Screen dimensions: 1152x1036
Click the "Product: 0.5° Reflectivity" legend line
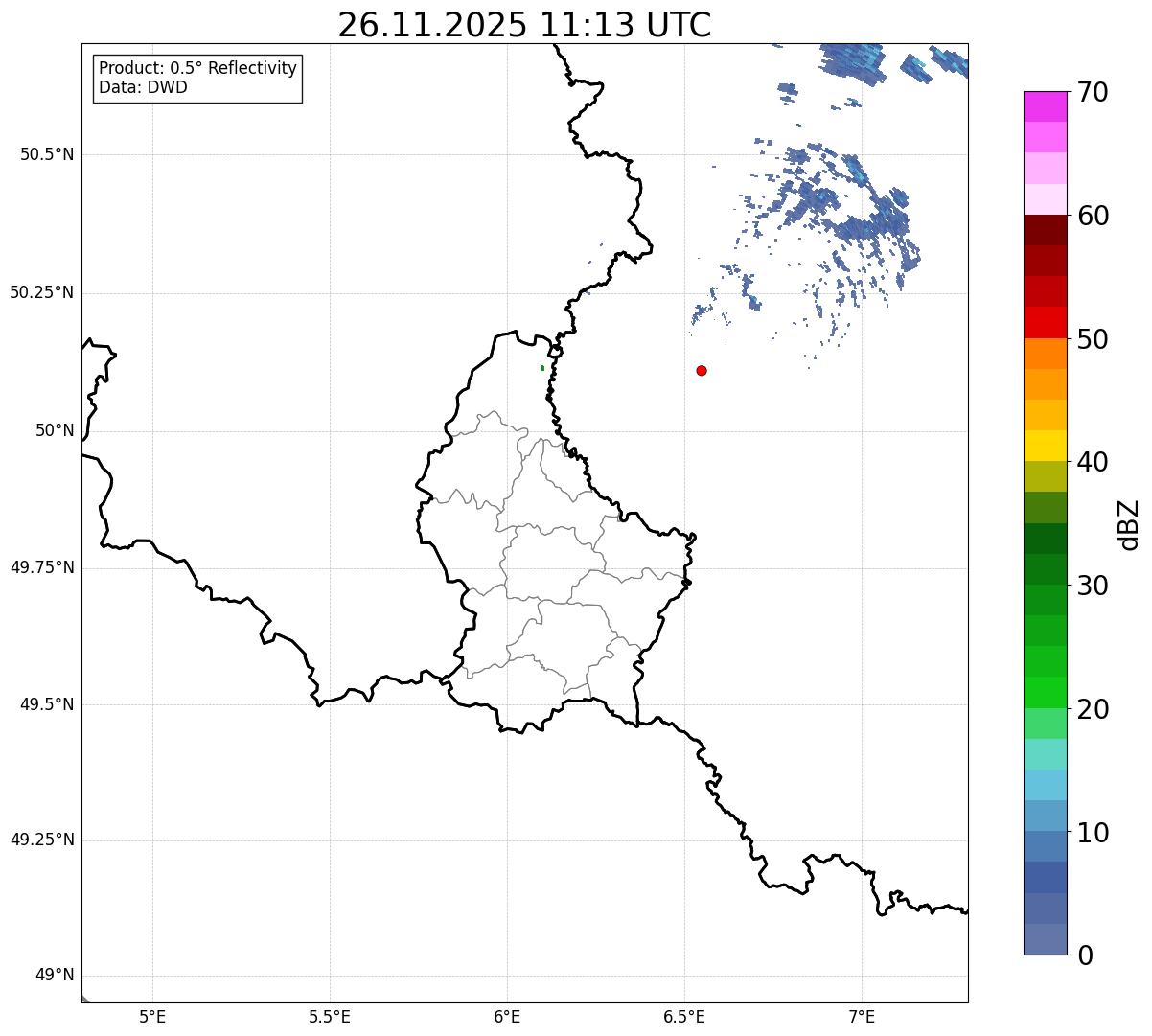click(197, 69)
